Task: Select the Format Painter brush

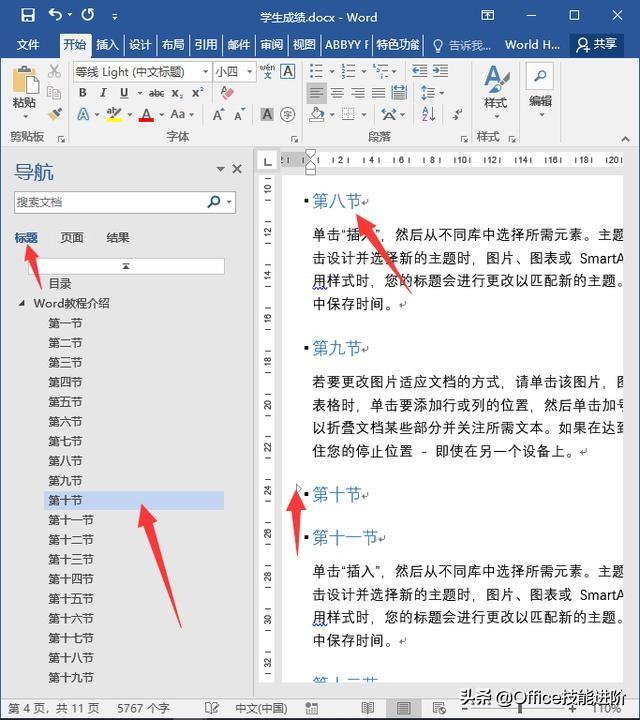Action: 55,114
